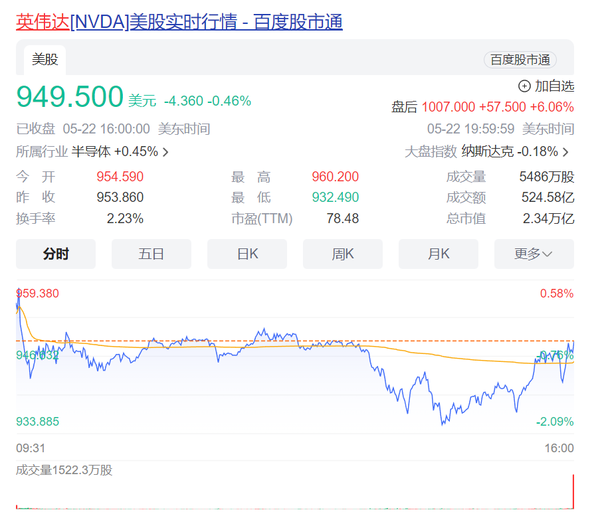
Task: Open the 纳斯达克 -0.18% index link
Action: pyautogui.click(x=510, y=152)
